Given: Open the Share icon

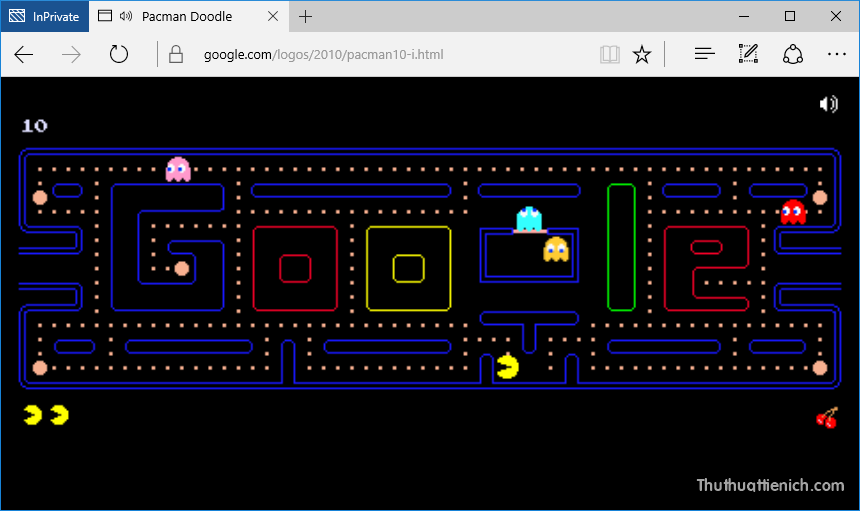Looking at the screenshot, I should click(793, 54).
